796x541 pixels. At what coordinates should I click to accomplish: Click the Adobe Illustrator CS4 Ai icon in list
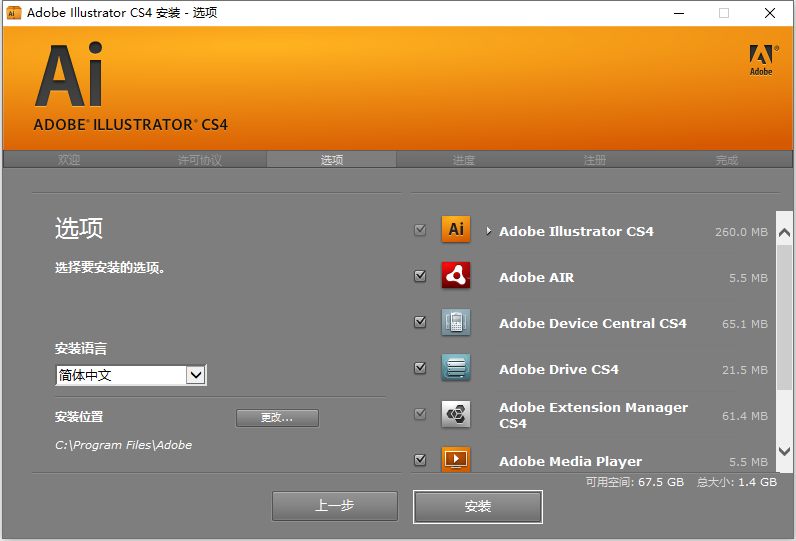coord(456,229)
